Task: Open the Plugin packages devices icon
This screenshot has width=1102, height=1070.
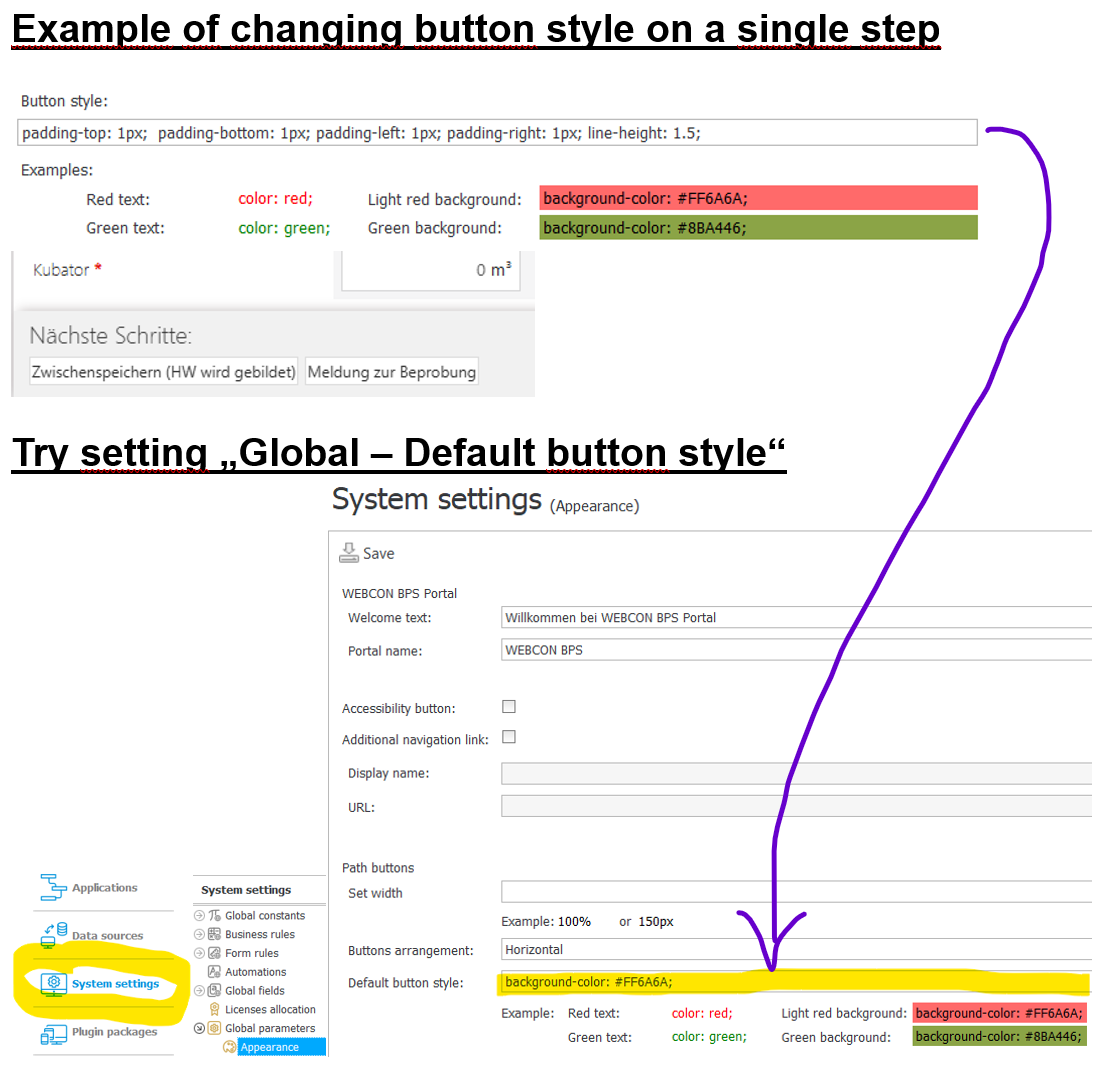Action: [53, 1033]
